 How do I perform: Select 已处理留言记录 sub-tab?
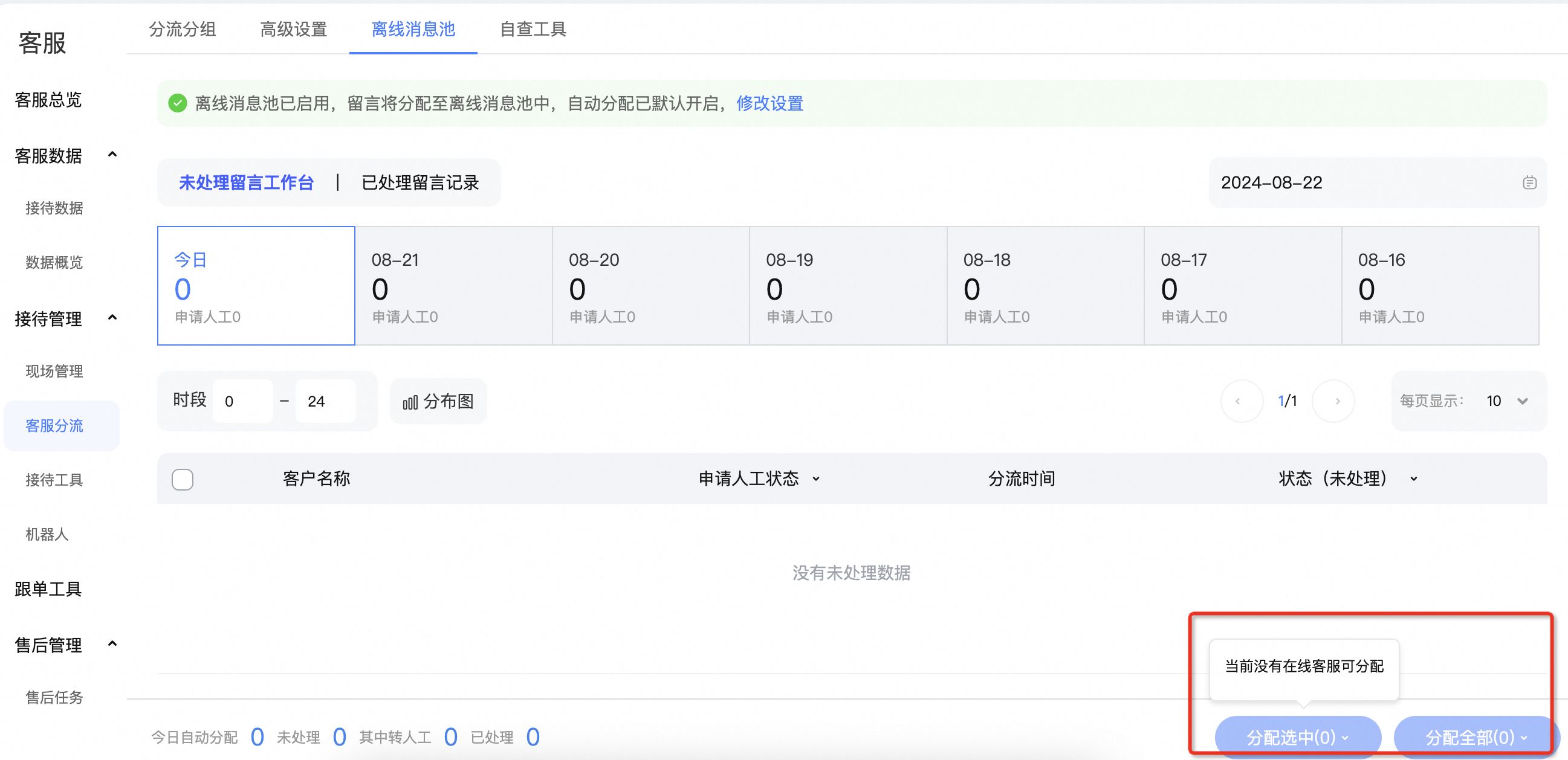(x=421, y=182)
